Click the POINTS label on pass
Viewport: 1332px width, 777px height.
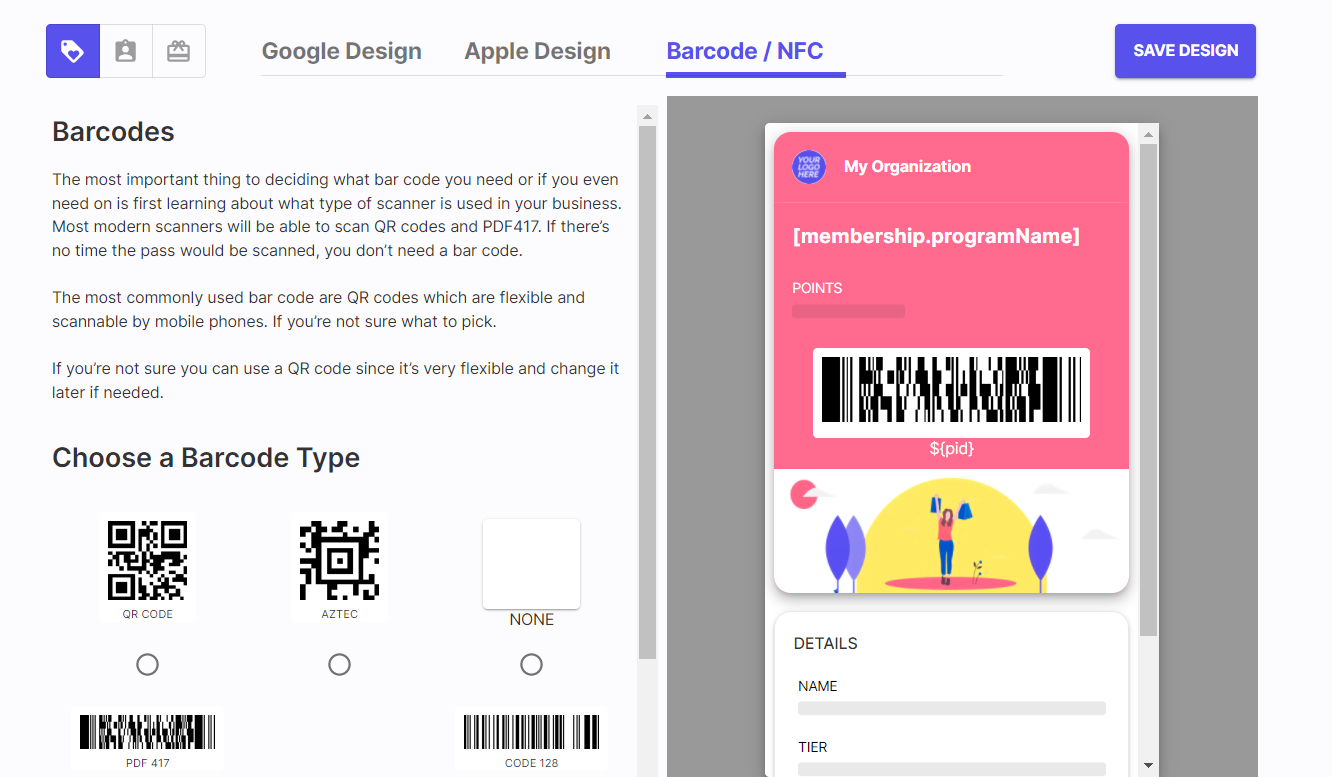point(817,288)
